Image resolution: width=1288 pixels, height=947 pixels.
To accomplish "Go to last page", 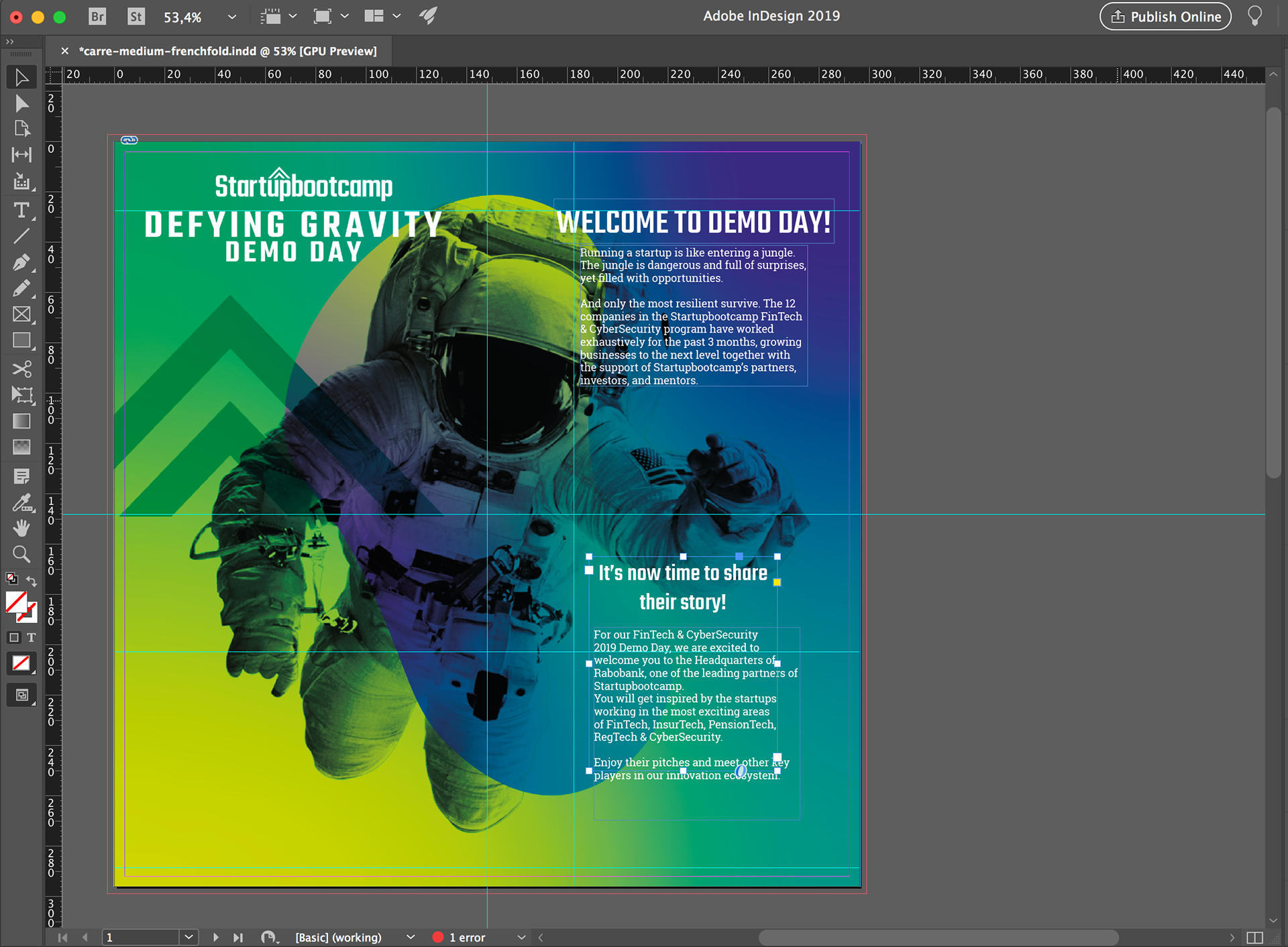I will click(x=237, y=937).
